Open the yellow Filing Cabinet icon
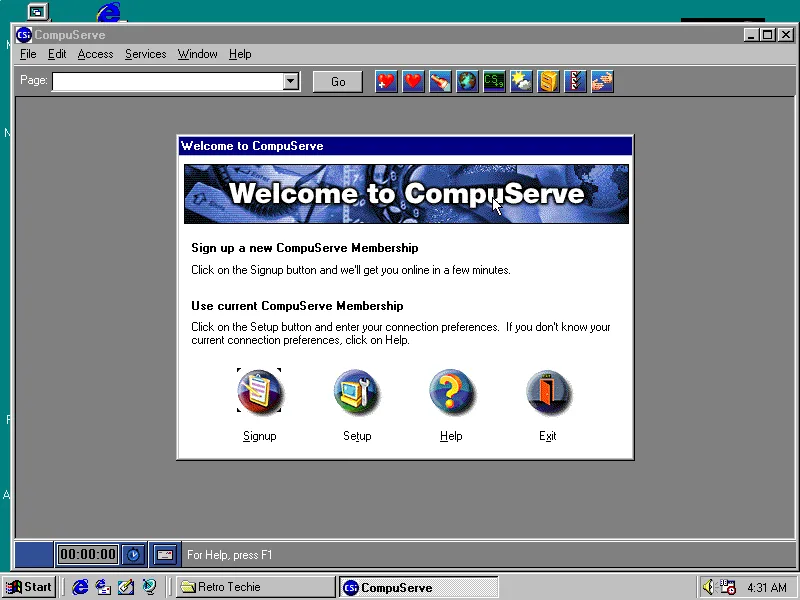Viewport: 800px width, 600px height. click(x=548, y=82)
